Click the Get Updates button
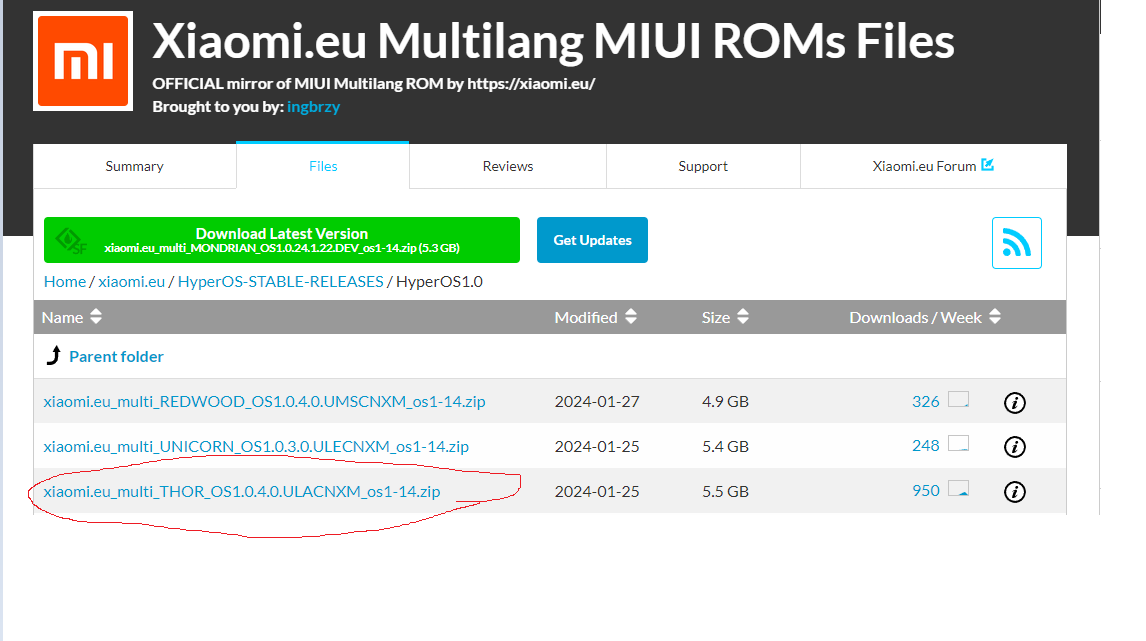 pos(592,240)
